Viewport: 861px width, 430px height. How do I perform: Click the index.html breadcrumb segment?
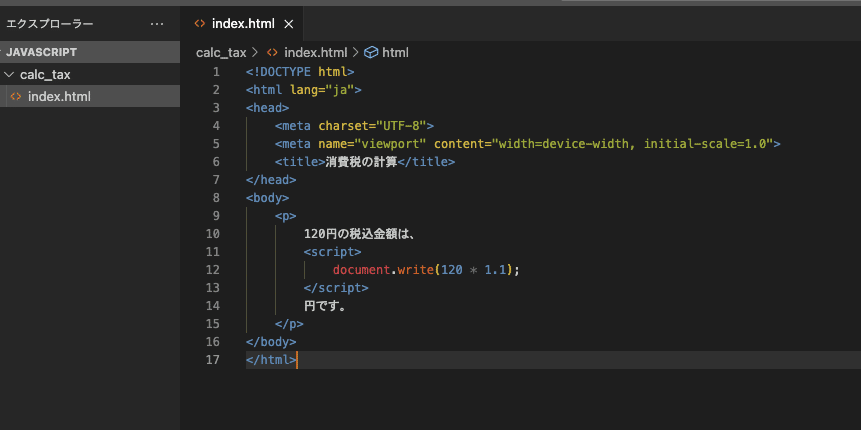315,52
